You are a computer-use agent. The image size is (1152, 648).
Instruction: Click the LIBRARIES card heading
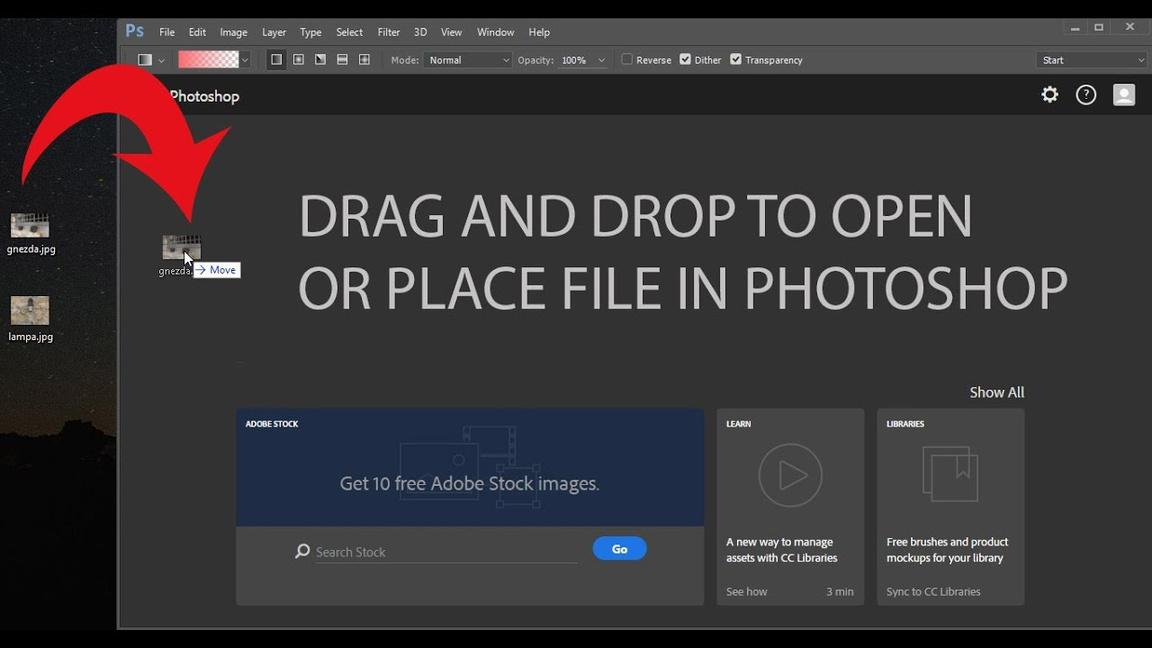pos(905,424)
